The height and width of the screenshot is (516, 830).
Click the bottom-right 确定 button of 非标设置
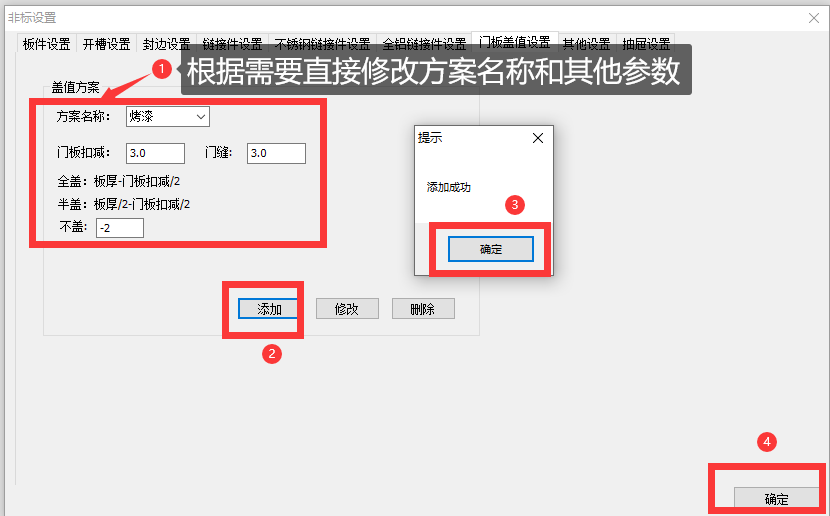pos(777,499)
